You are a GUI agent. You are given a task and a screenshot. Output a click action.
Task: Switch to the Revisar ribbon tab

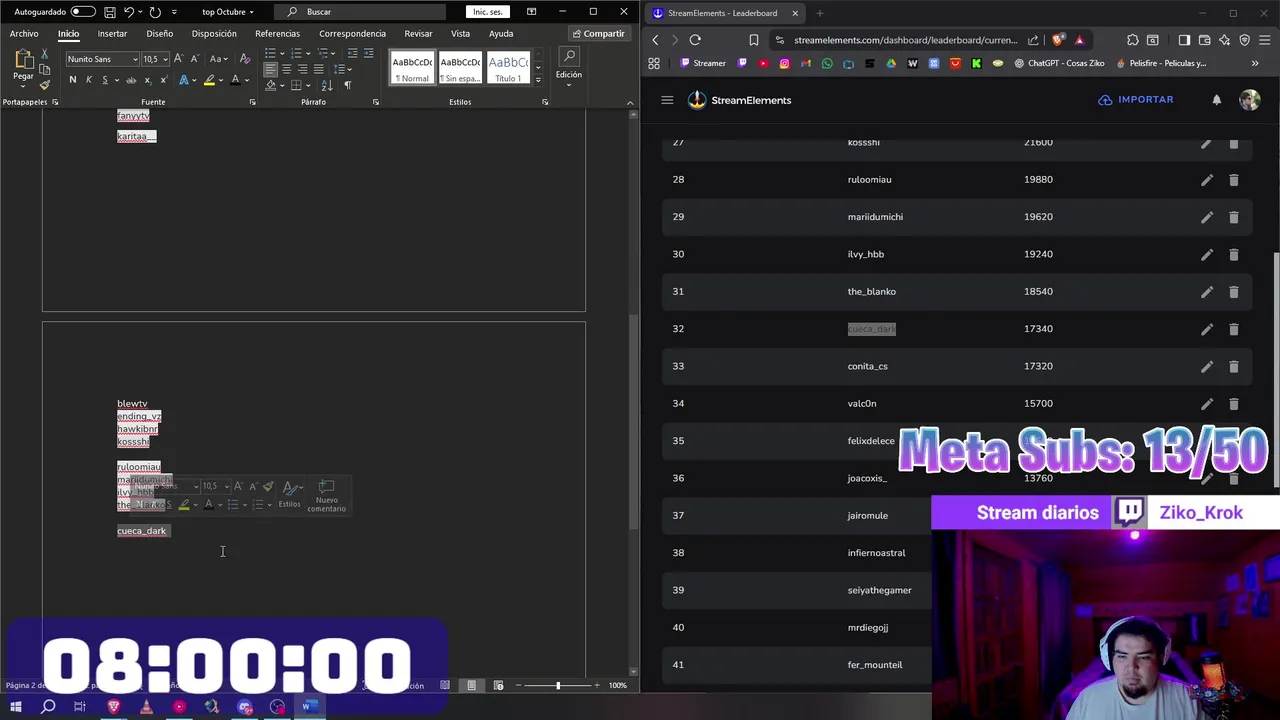click(x=418, y=34)
